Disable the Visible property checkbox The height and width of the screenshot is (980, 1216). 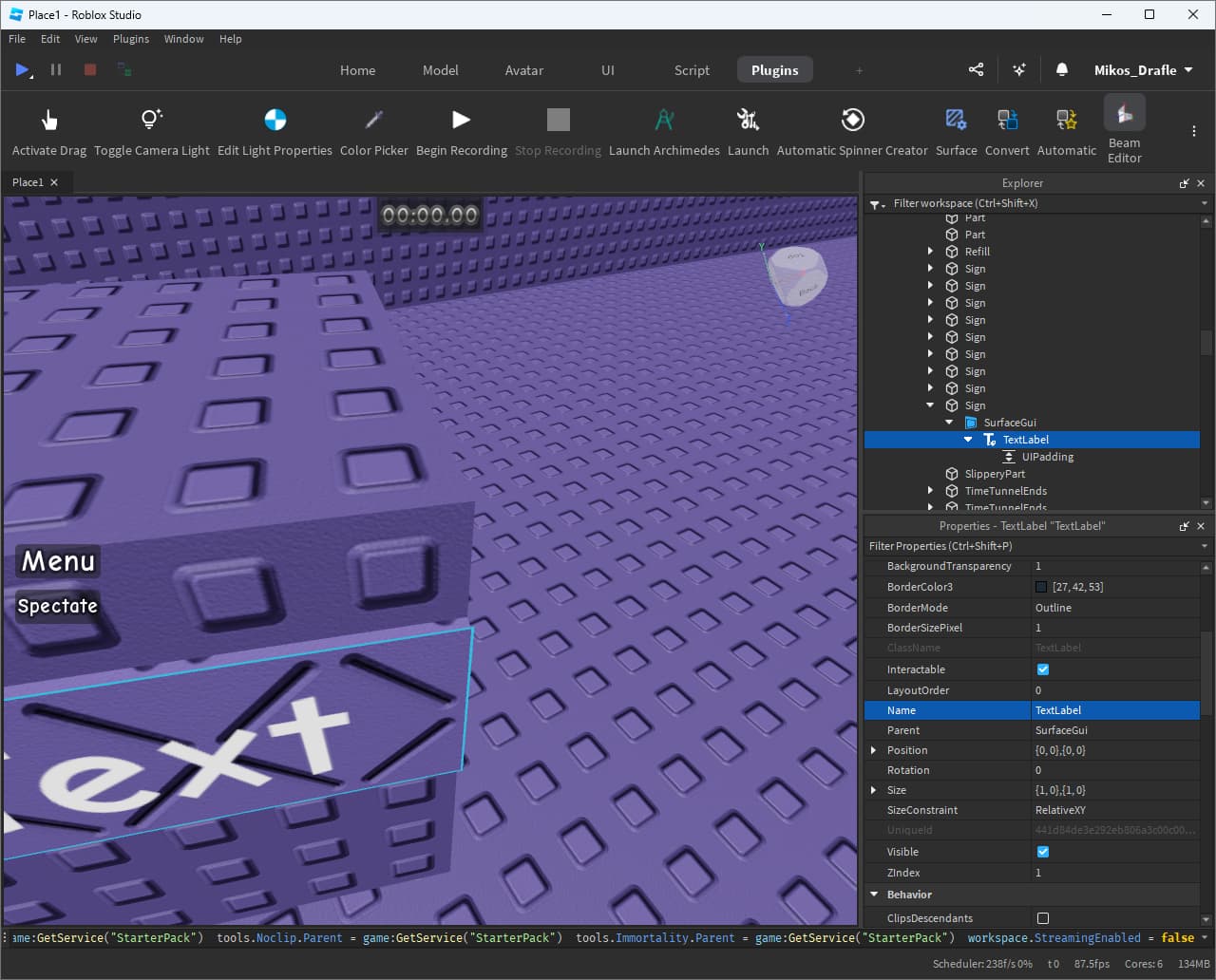[x=1043, y=852]
